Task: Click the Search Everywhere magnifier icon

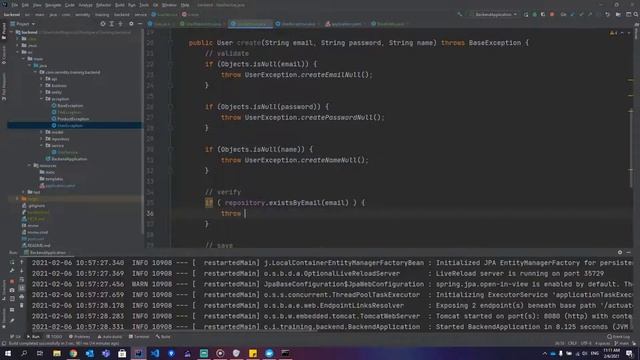Action: 636,14
